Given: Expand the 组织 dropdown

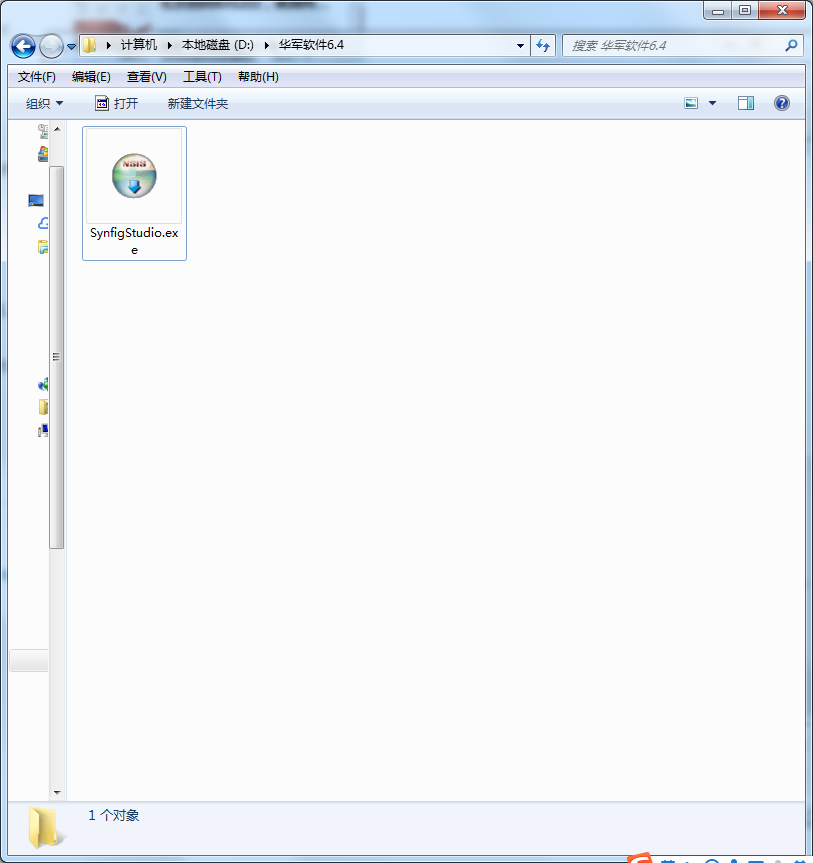Looking at the screenshot, I should (x=44, y=103).
